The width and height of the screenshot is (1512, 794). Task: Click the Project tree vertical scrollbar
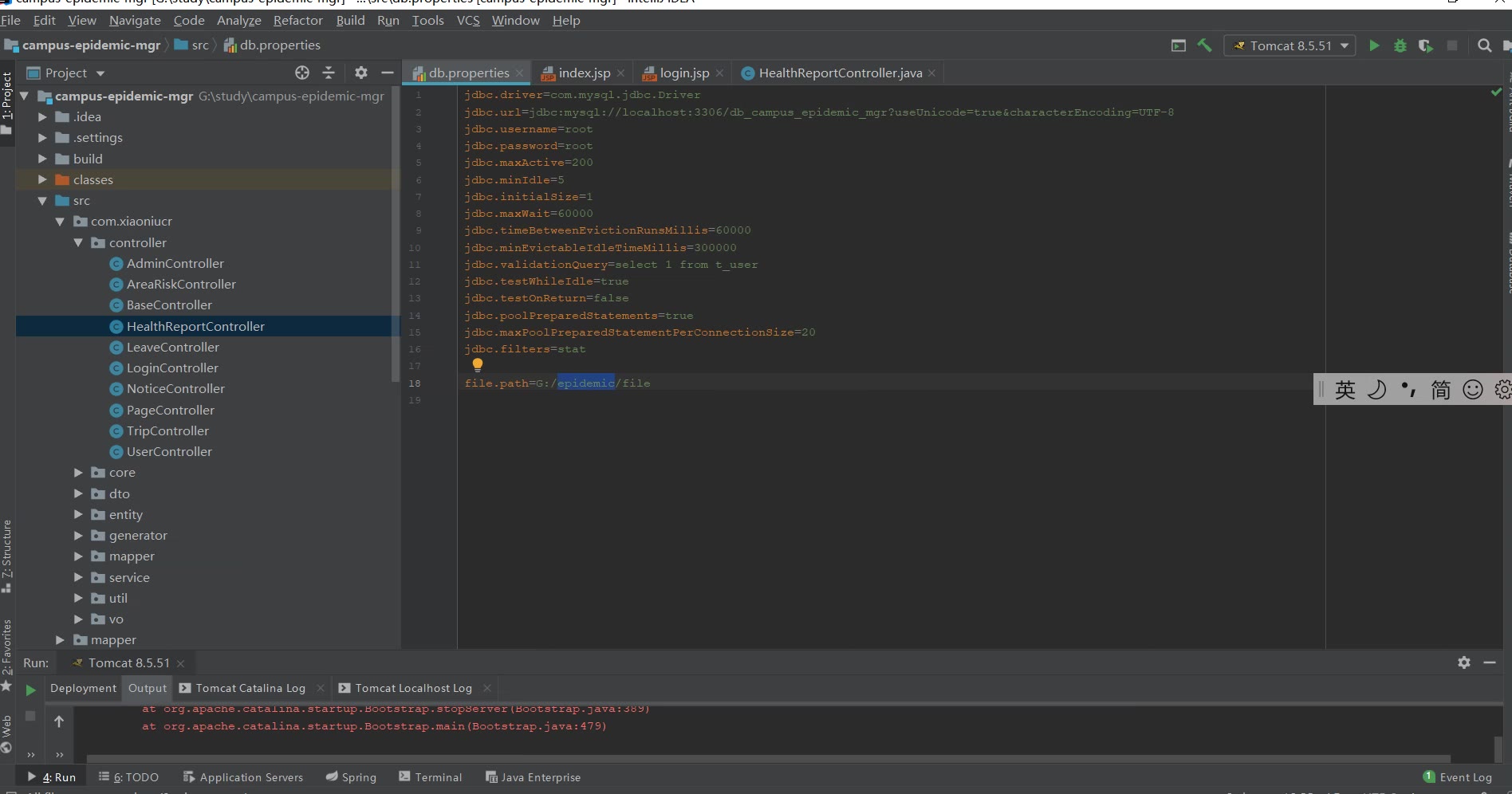pyautogui.click(x=395, y=234)
